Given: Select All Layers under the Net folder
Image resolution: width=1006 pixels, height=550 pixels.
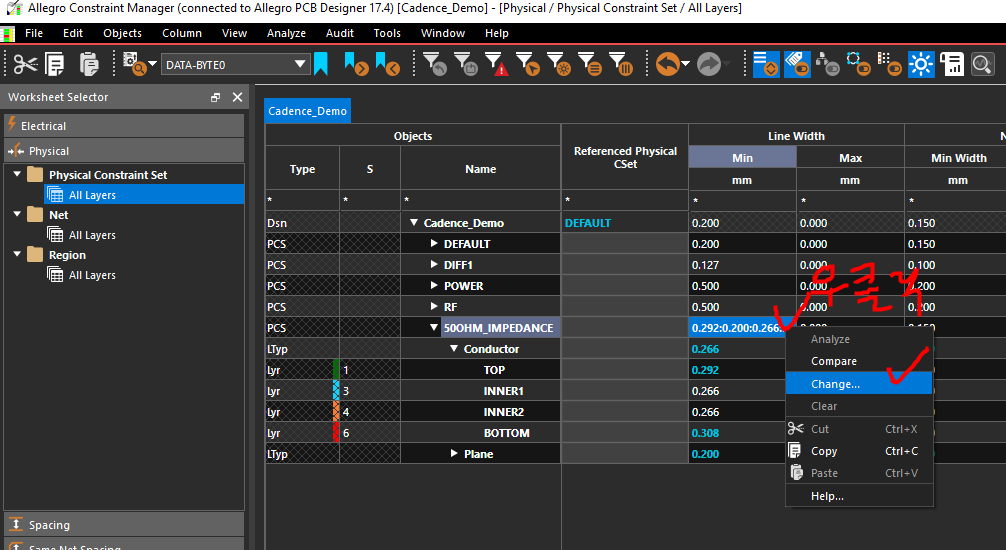Looking at the screenshot, I should point(92,235).
